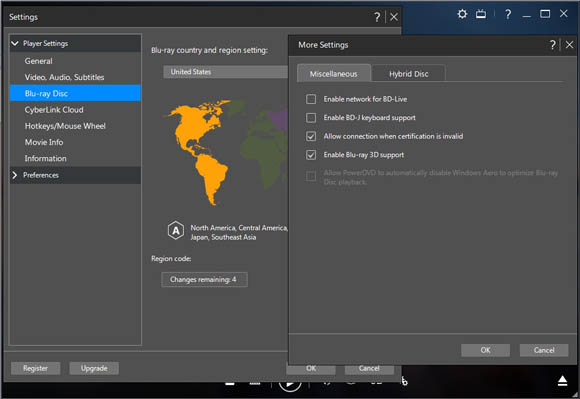Click Cancel in More Settings dialog
Image resolution: width=580 pixels, height=399 pixels.
[x=544, y=350]
